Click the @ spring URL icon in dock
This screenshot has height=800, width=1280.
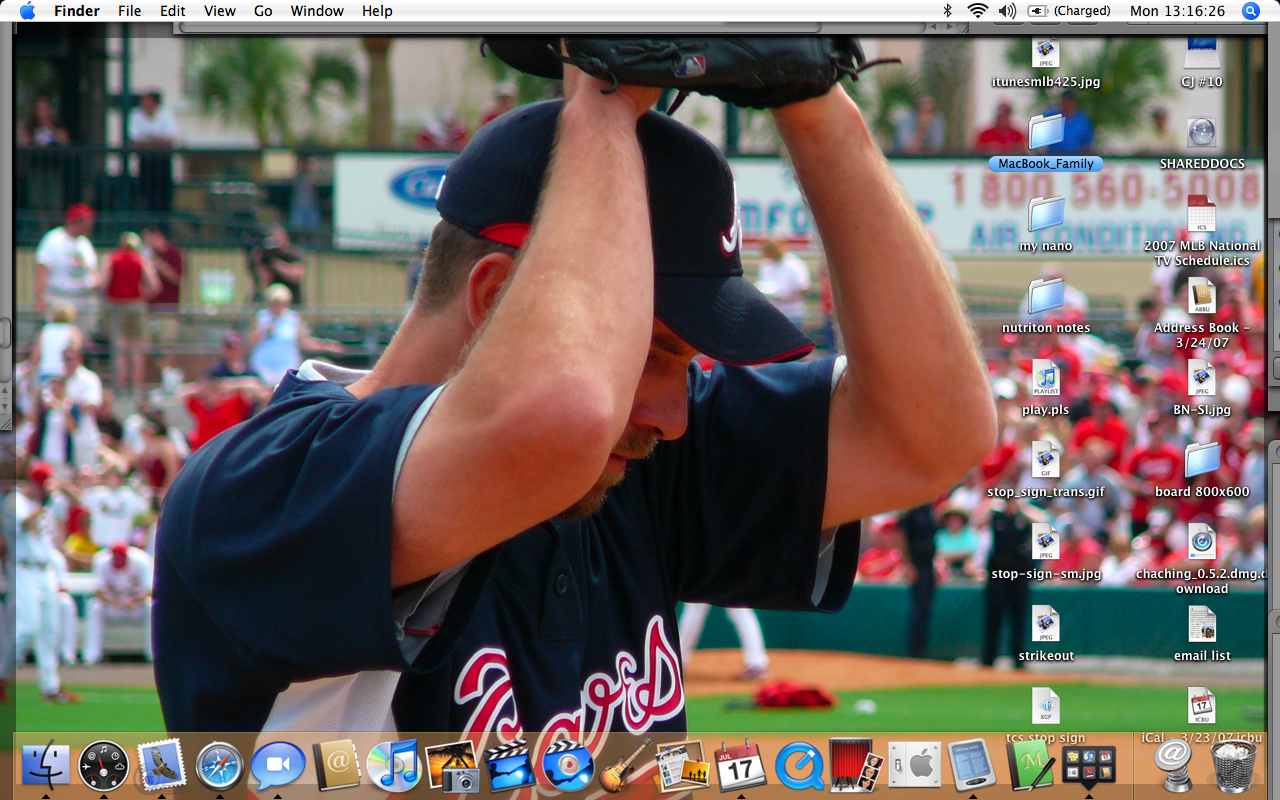1173,766
